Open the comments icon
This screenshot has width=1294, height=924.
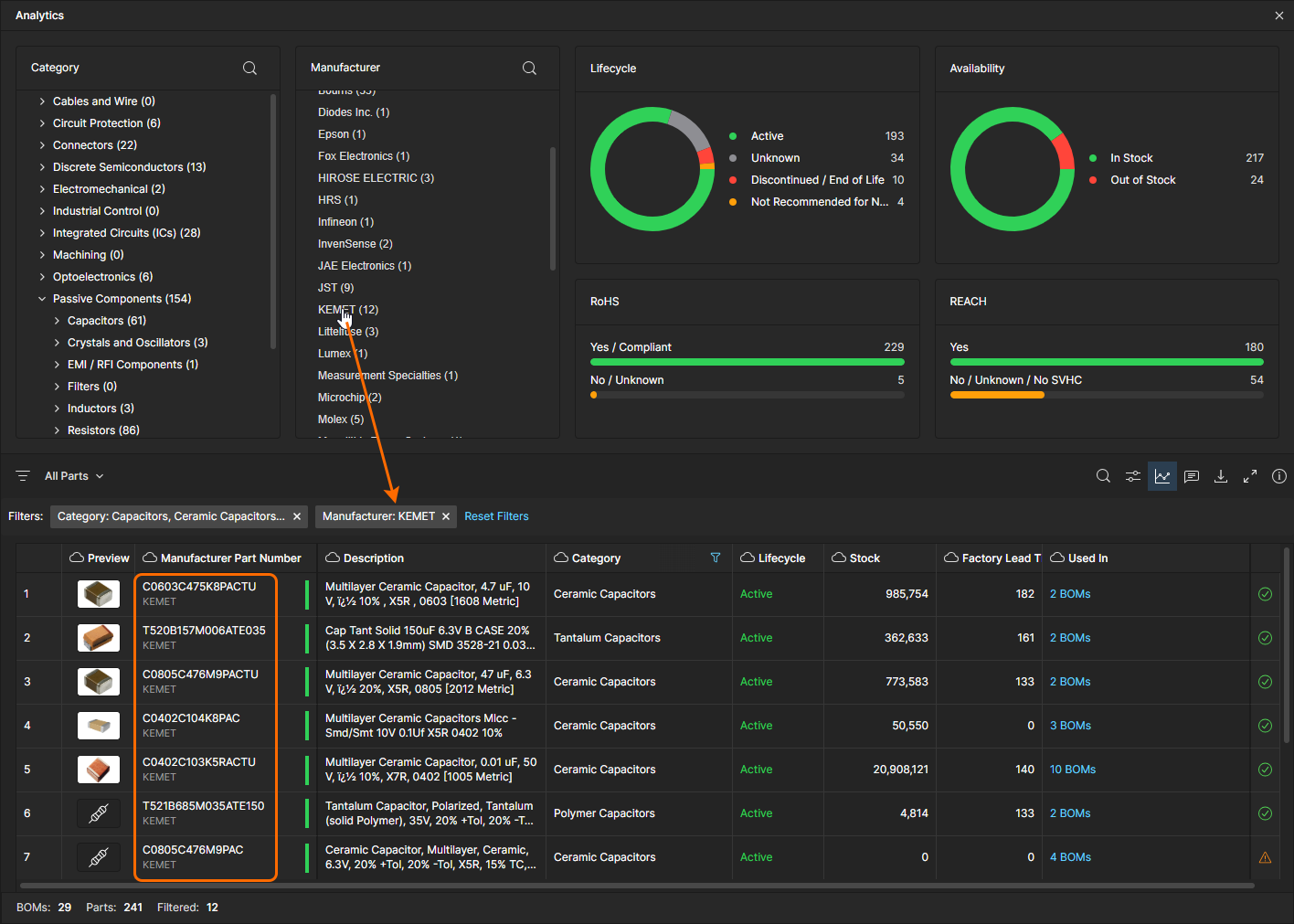(1192, 476)
